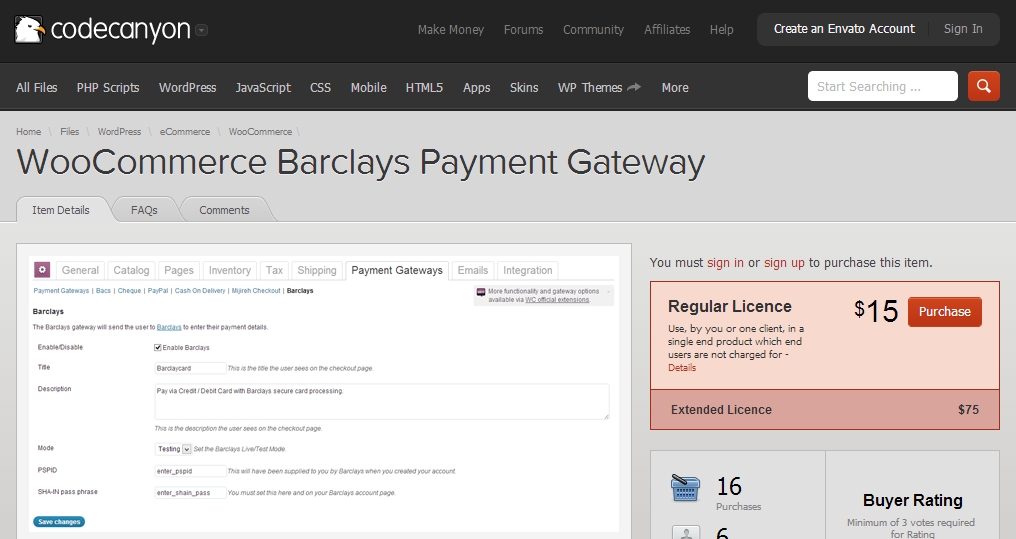Click the WP Themes arrow icon
Screen dimensions: 1016x539
[x=634, y=87]
